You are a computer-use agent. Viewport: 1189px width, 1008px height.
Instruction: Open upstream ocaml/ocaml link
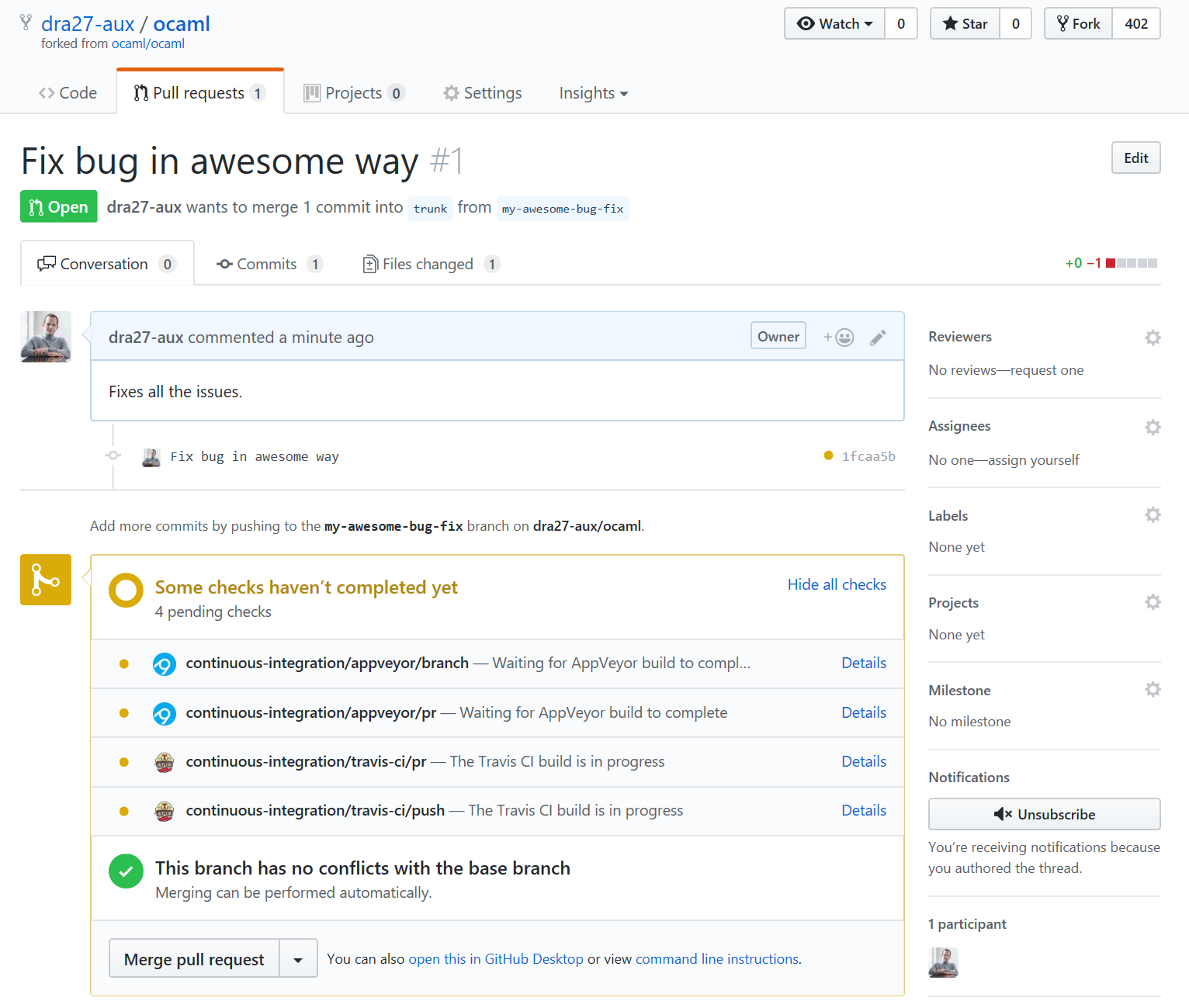click(148, 43)
